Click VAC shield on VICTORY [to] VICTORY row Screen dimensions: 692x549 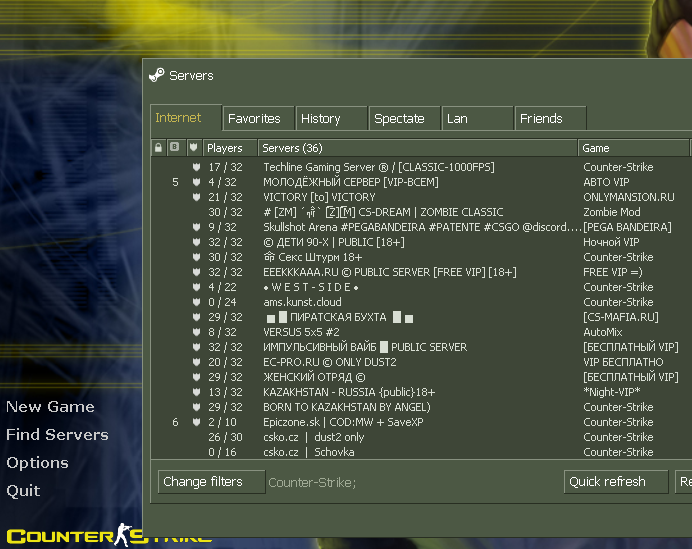click(x=196, y=197)
